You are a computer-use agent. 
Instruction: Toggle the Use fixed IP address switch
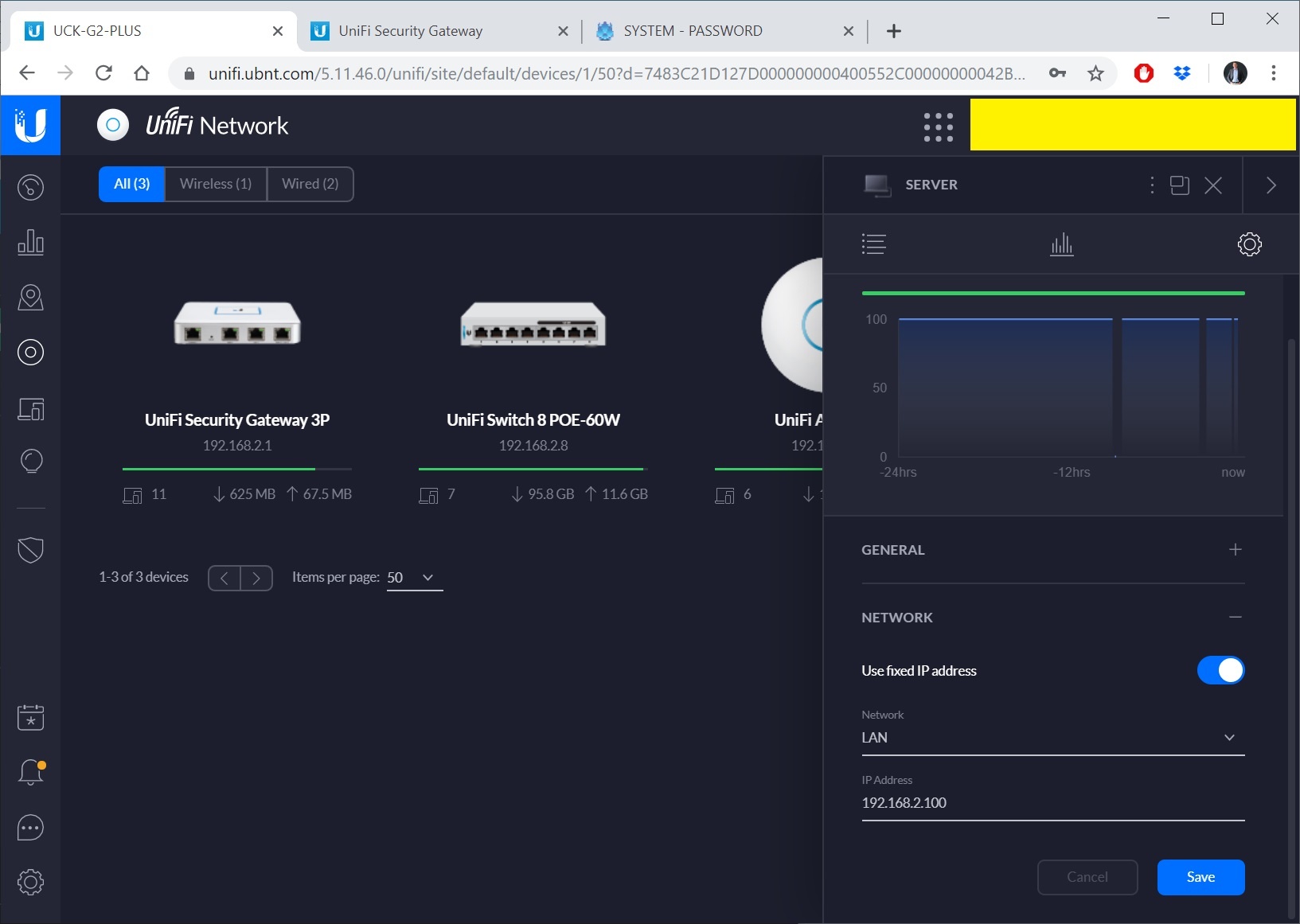[1220, 670]
